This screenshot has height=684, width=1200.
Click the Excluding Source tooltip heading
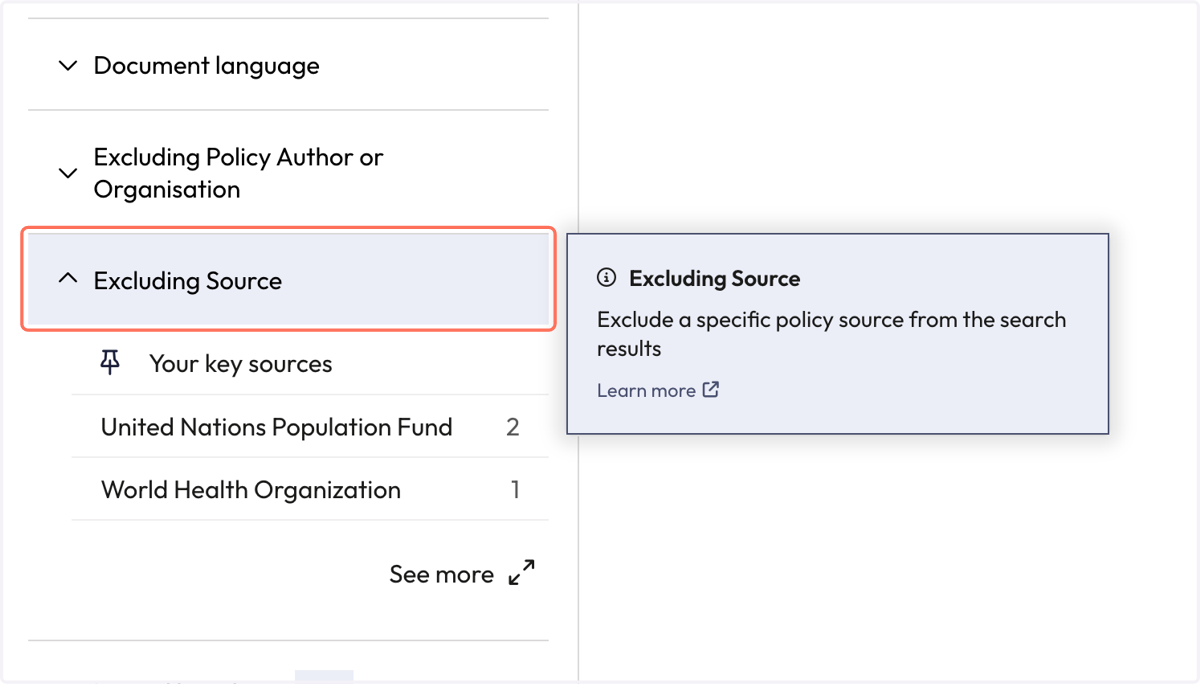pos(714,279)
